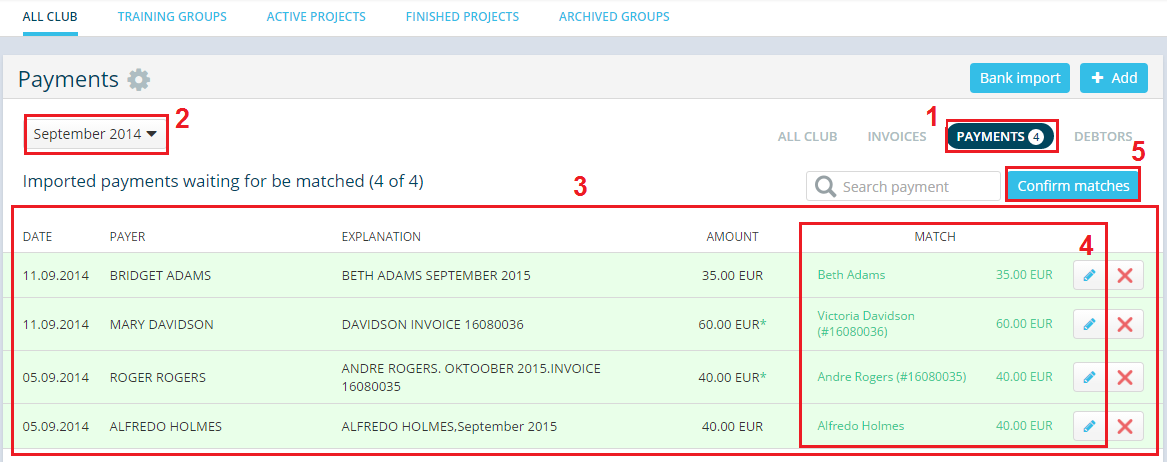Switch to the Debtors filter

[x=1103, y=137]
